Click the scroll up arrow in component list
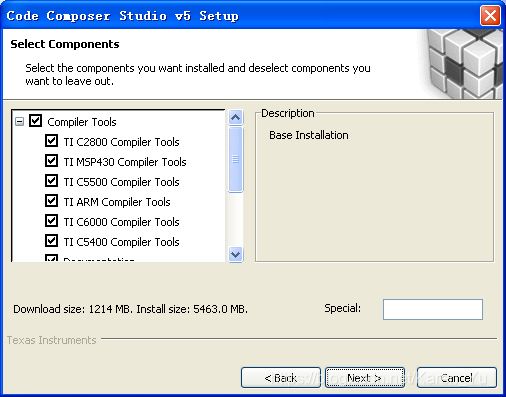 coord(236,117)
